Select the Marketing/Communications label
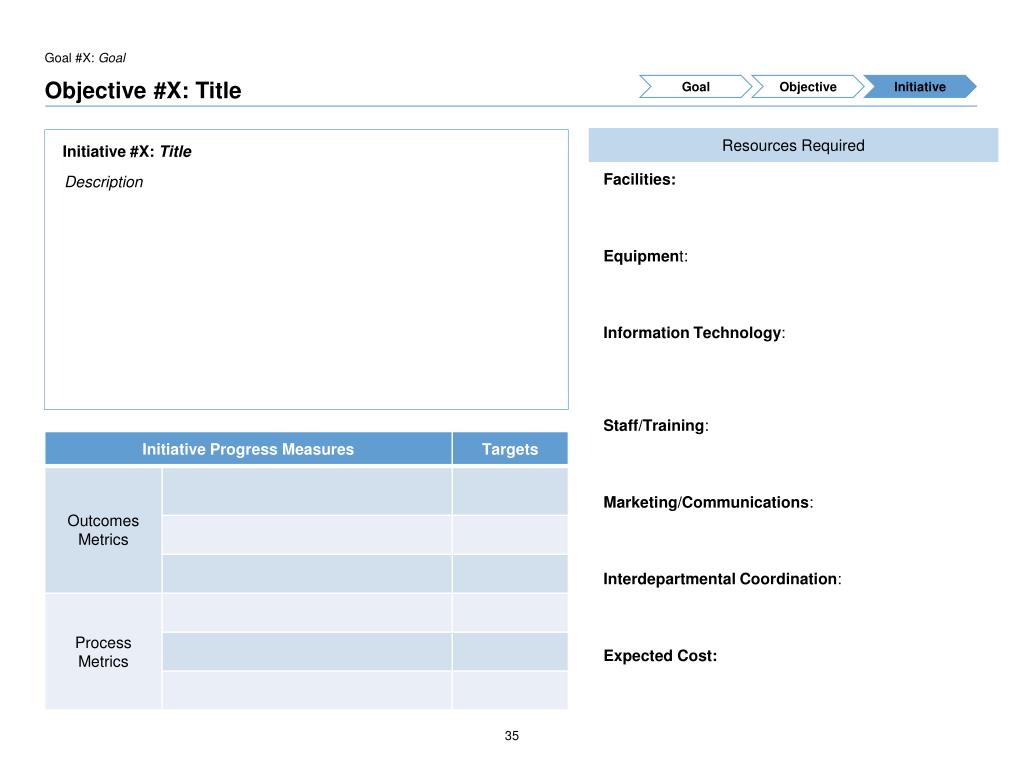This screenshot has height=768, width=1024. click(707, 502)
